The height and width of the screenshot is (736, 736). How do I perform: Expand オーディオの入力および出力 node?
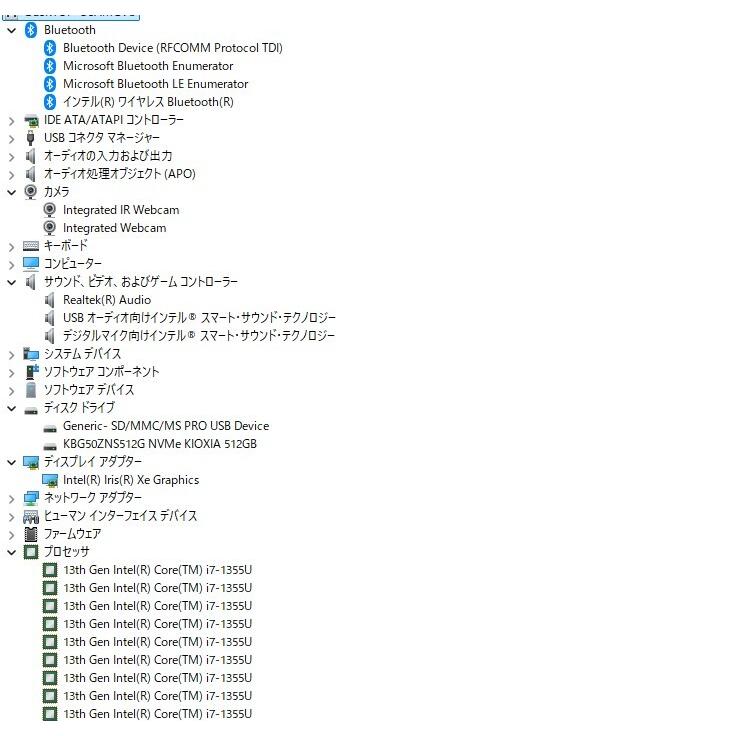pyautogui.click(x=12, y=157)
